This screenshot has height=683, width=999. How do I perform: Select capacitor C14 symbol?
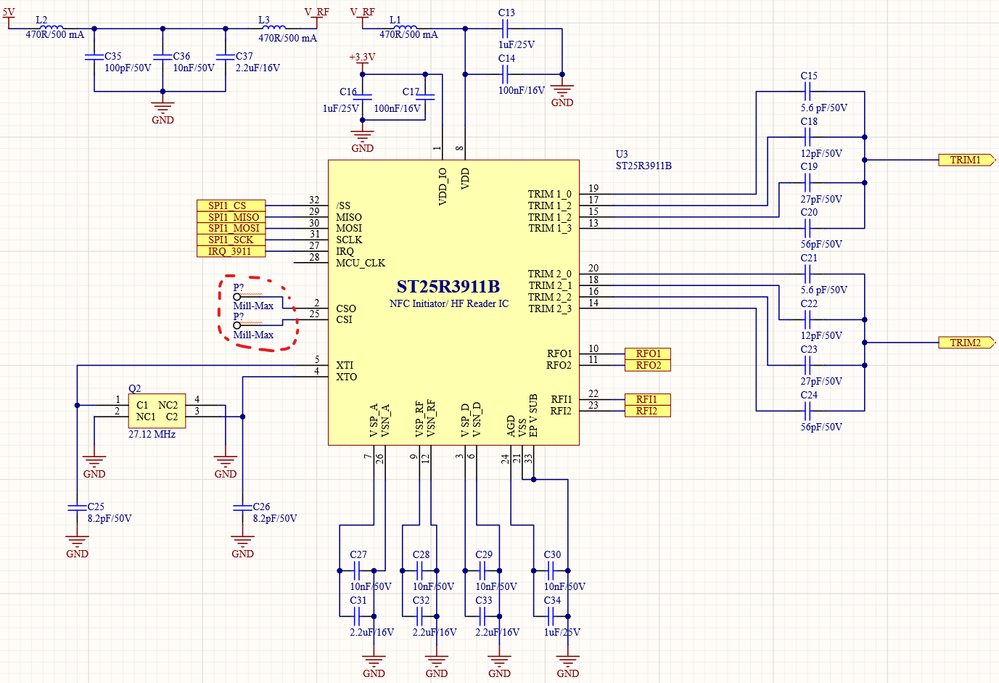(x=506, y=74)
